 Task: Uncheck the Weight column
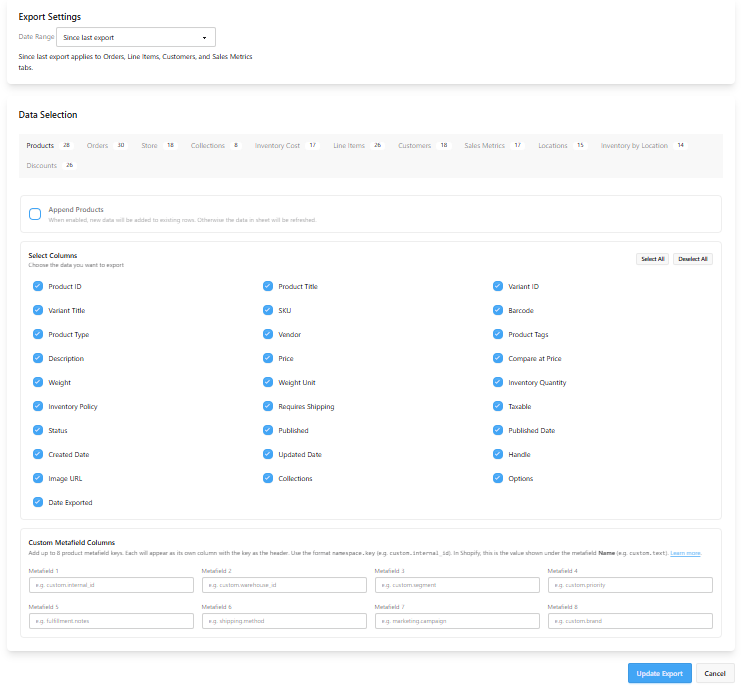[38, 382]
